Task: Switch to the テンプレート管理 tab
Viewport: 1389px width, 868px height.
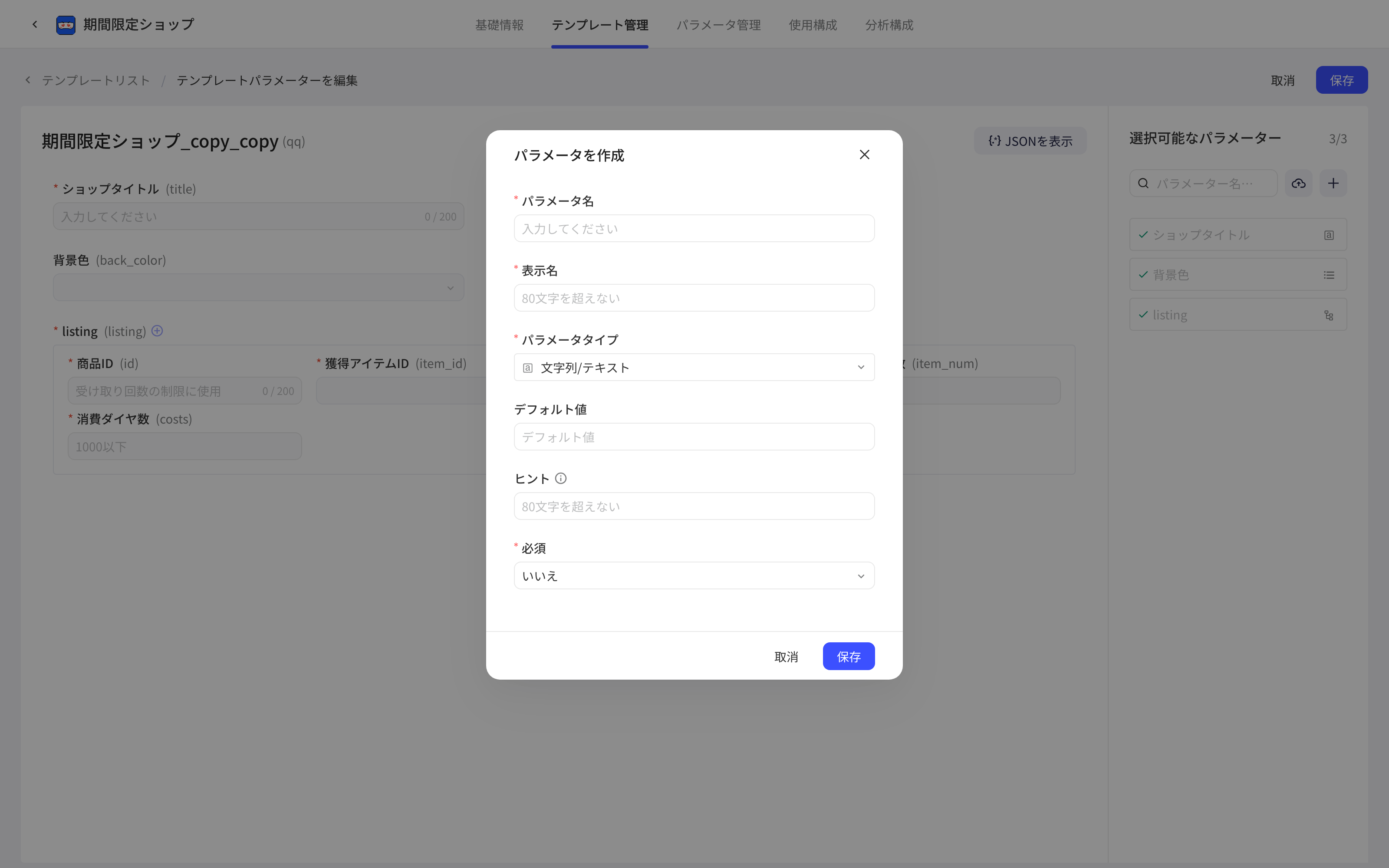Action: (600, 25)
